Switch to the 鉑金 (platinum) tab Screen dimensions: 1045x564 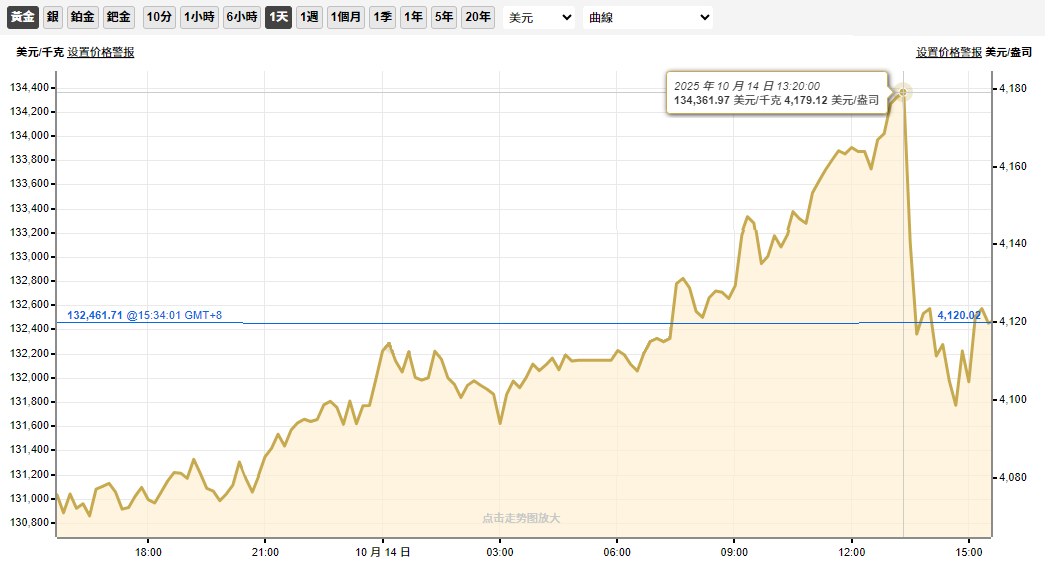point(83,17)
